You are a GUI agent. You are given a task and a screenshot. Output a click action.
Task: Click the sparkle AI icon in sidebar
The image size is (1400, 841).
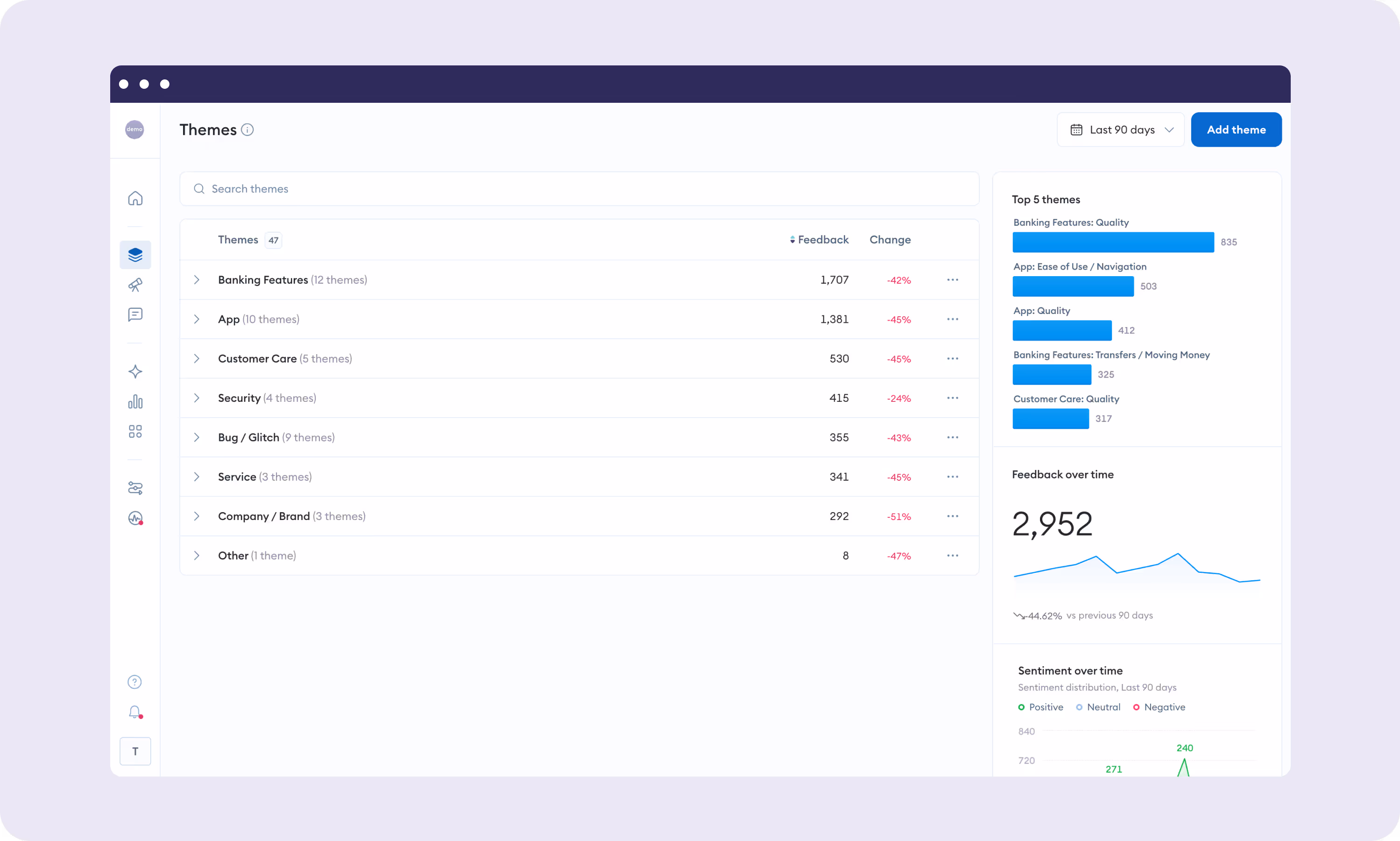pos(135,372)
